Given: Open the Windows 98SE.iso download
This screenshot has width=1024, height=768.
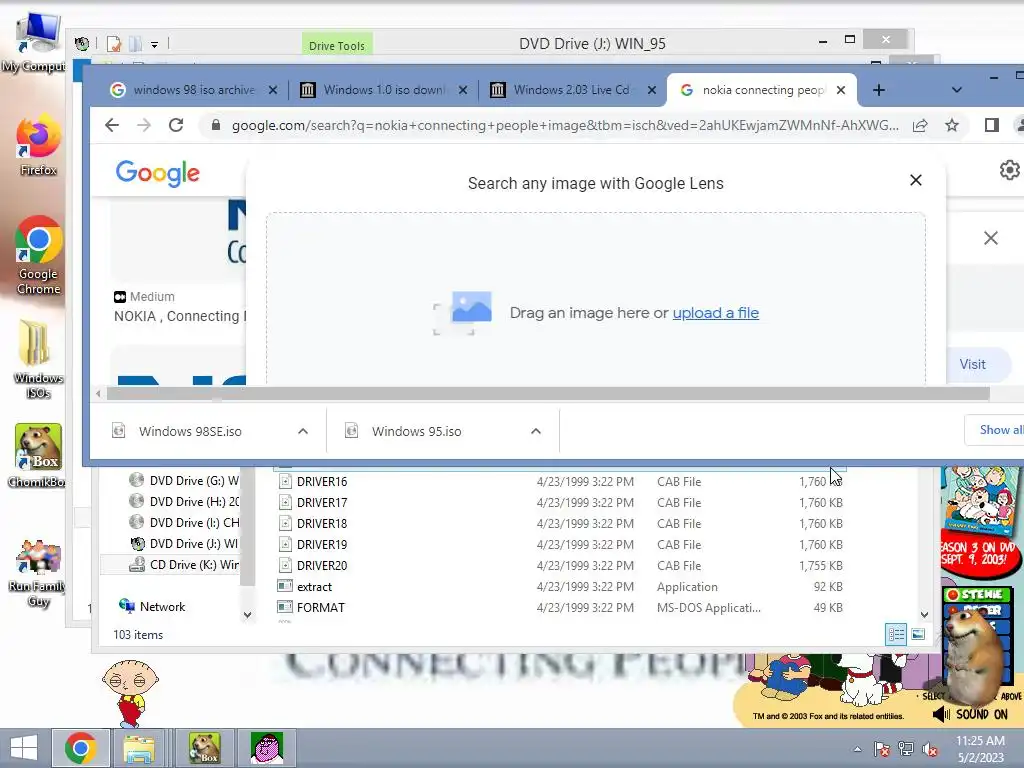Looking at the screenshot, I should click(x=189, y=431).
